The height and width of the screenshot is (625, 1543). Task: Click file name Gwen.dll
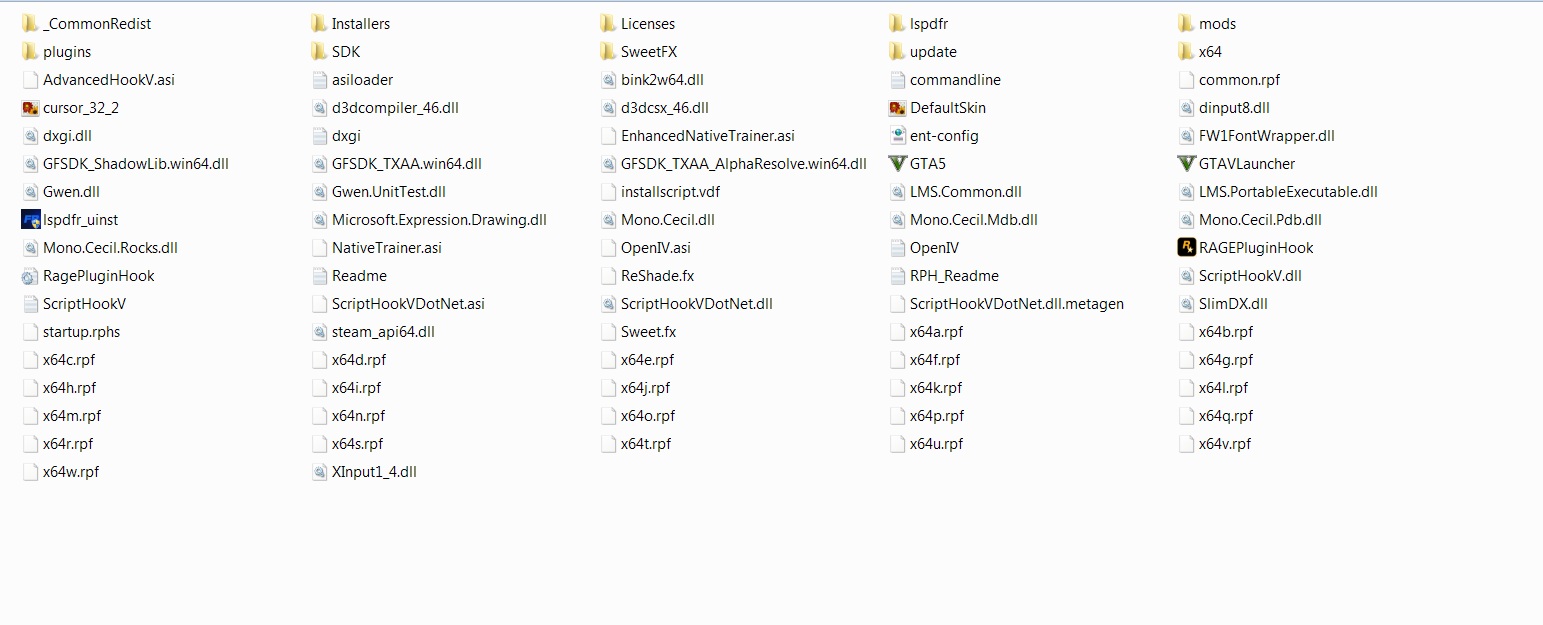coord(71,192)
